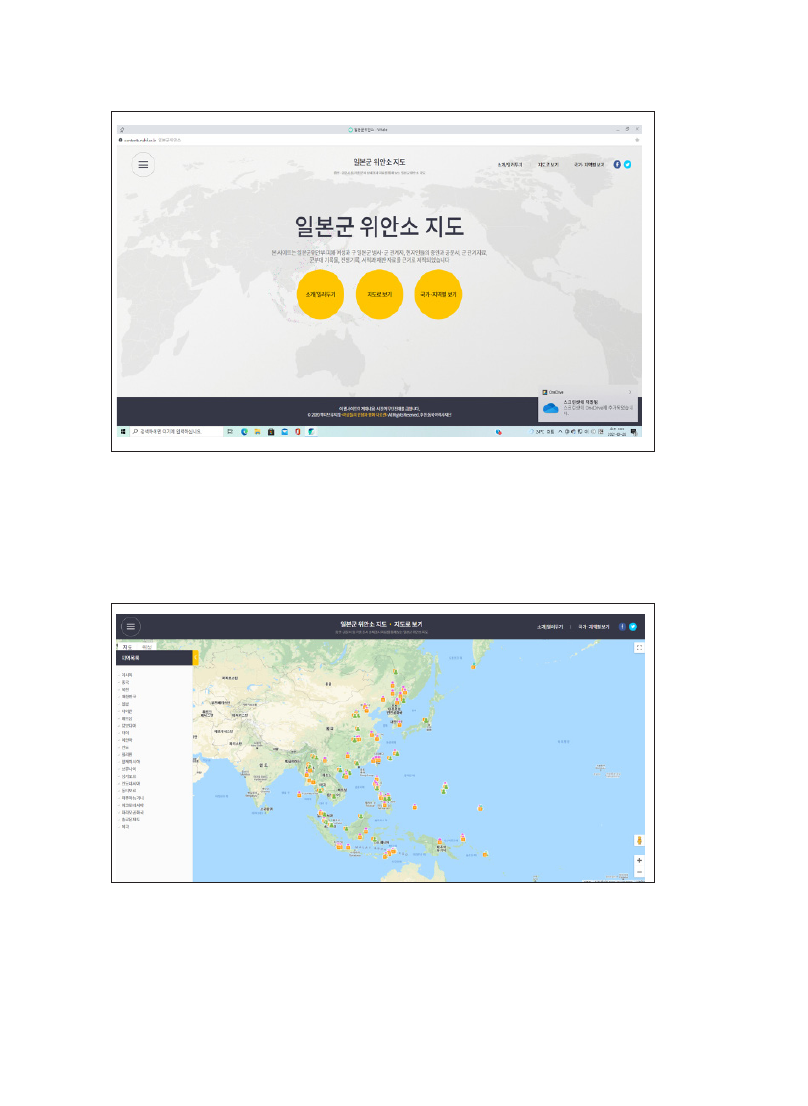Zoom in with the map plus button
This screenshot has width=808, height=1106.
639,860
